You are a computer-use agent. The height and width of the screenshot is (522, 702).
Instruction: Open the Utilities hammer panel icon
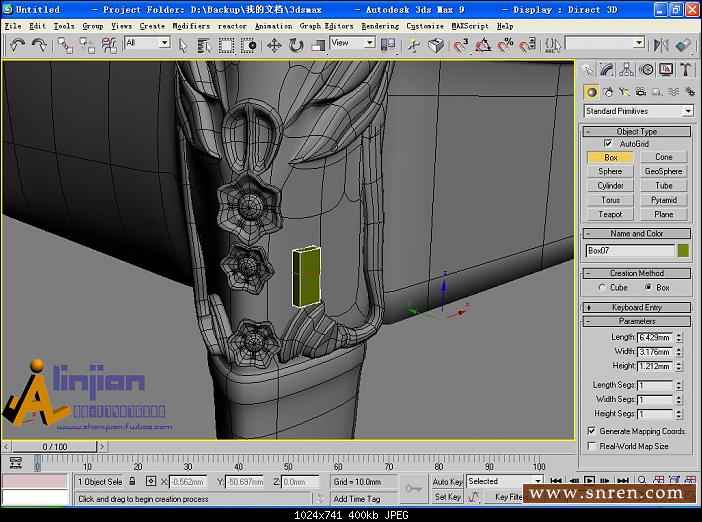point(686,69)
